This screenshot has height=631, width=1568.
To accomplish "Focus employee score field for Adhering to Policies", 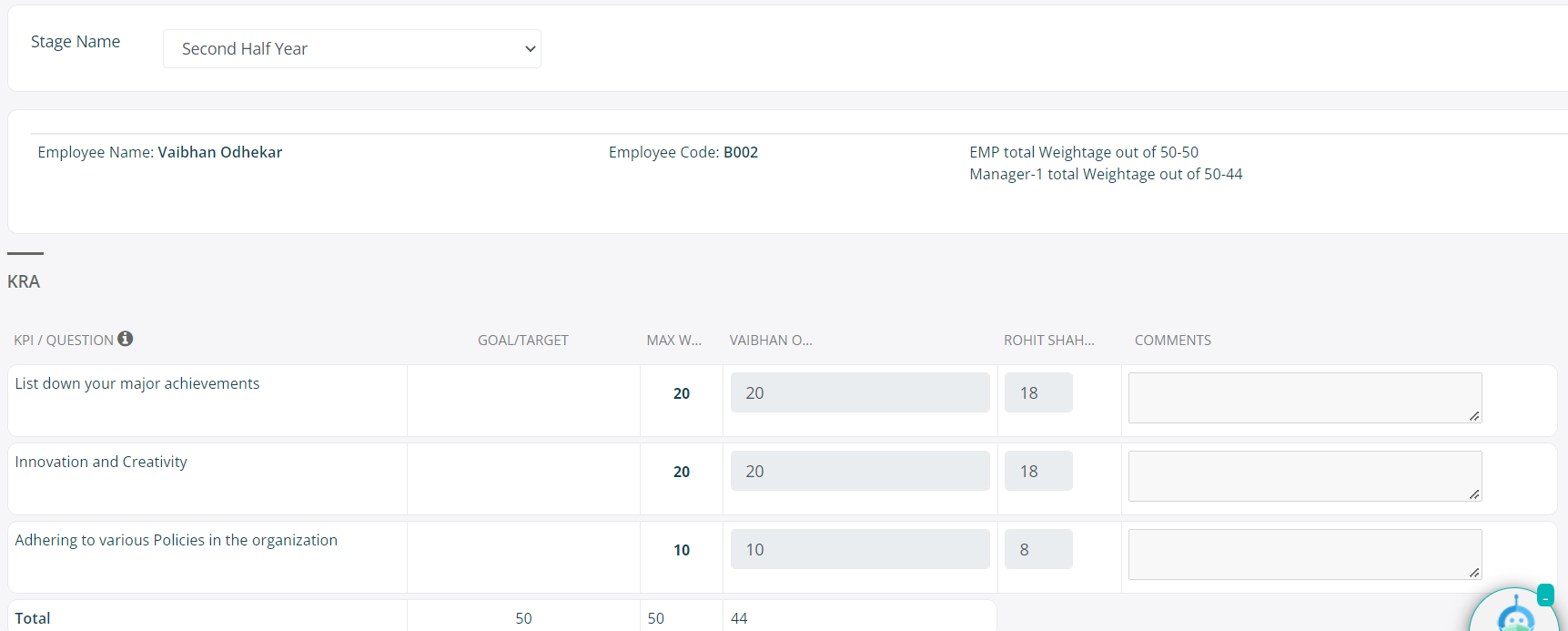I will (x=859, y=550).
